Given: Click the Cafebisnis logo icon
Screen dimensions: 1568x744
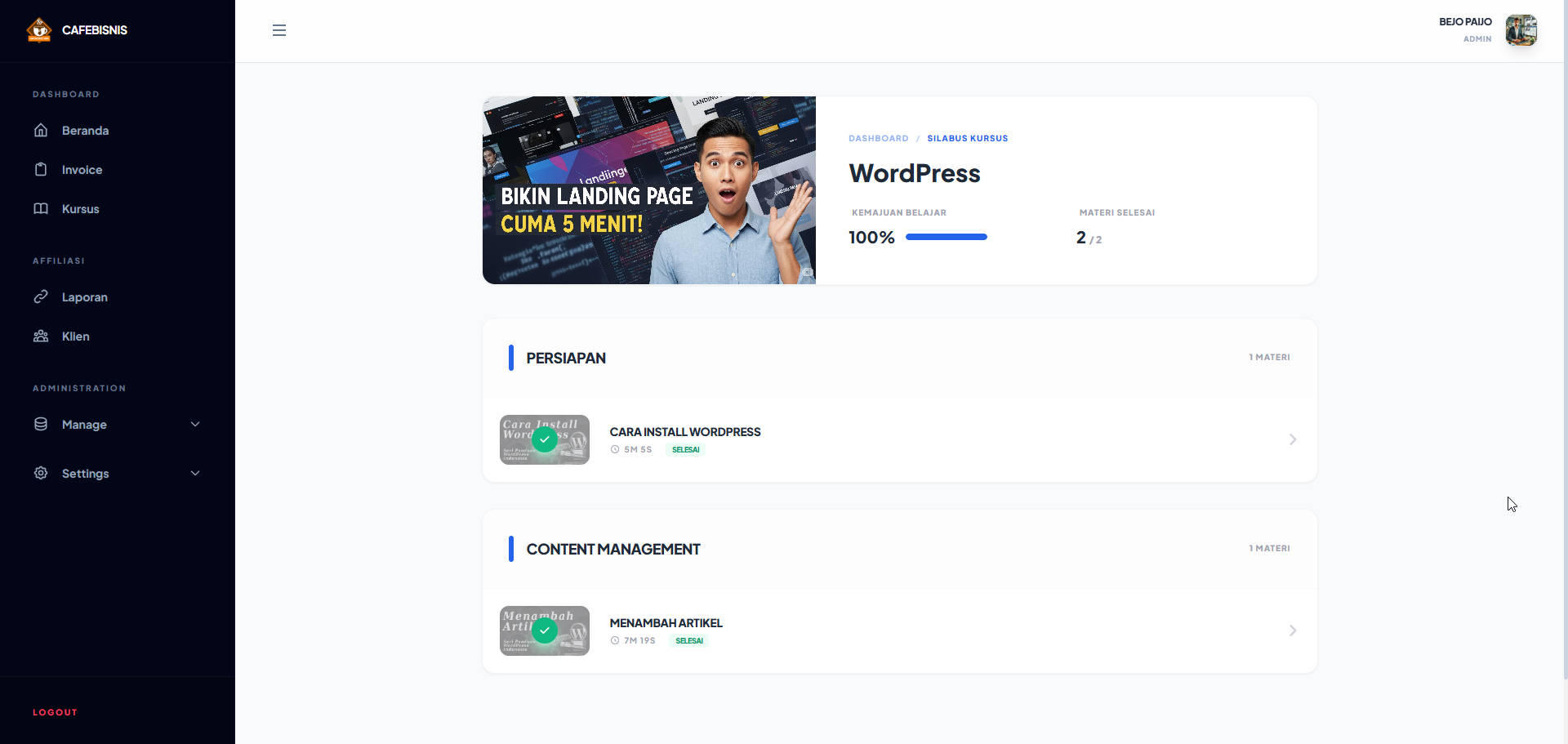Looking at the screenshot, I should tap(39, 30).
